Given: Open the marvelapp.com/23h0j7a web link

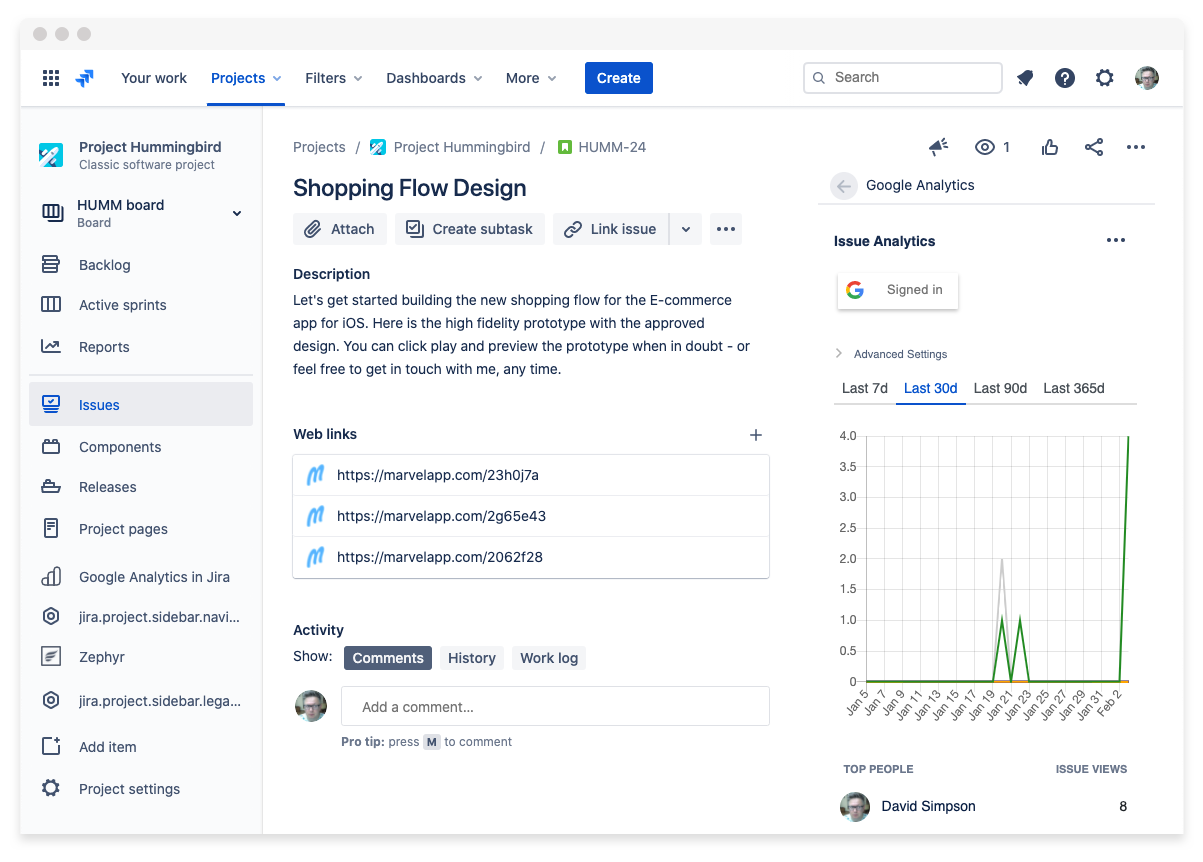Looking at the screenshot, I should pos(438,475).
